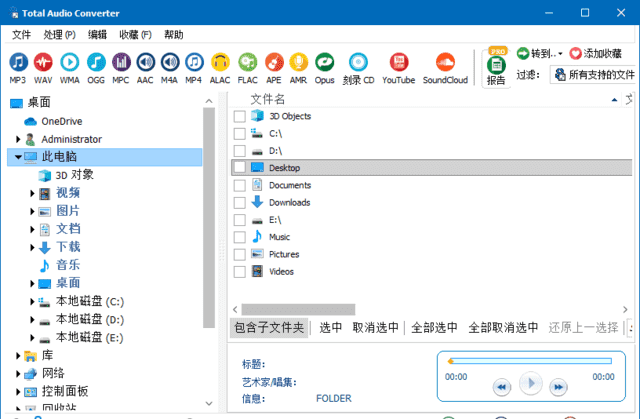Expand the 文档 folder node
The height and width of the screenshot is (419, 640).
[x=32, y=229]
